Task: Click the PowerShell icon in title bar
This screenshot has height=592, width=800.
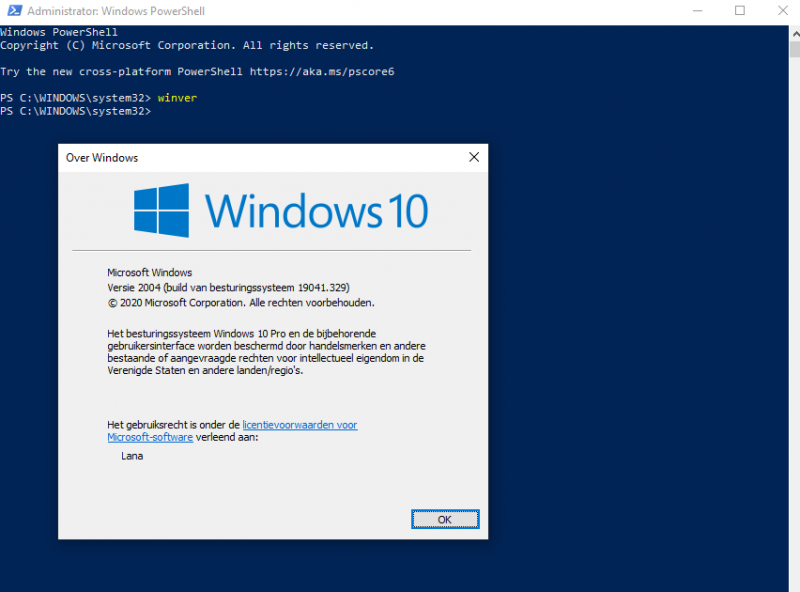Action: [x=11, y=12]
